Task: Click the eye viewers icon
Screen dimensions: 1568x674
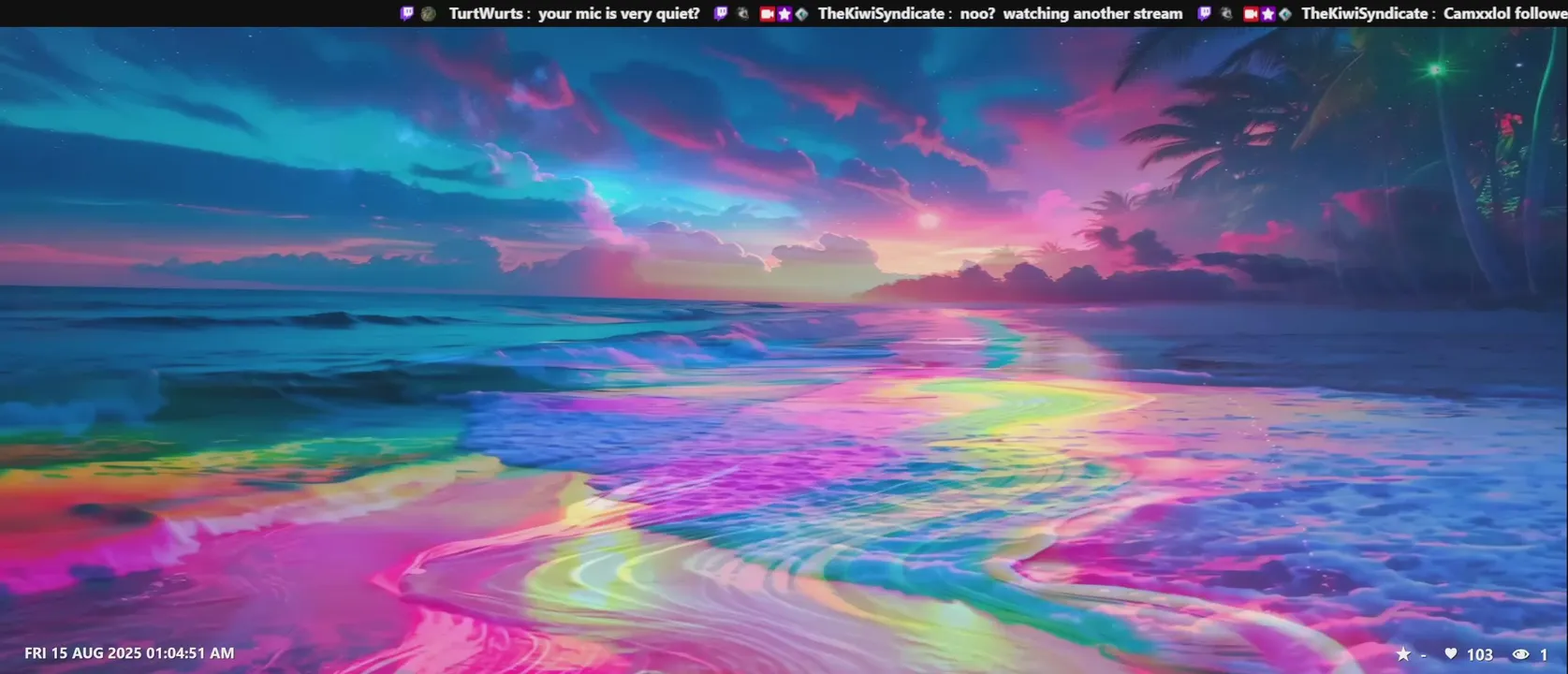Action: (1521, 654)
